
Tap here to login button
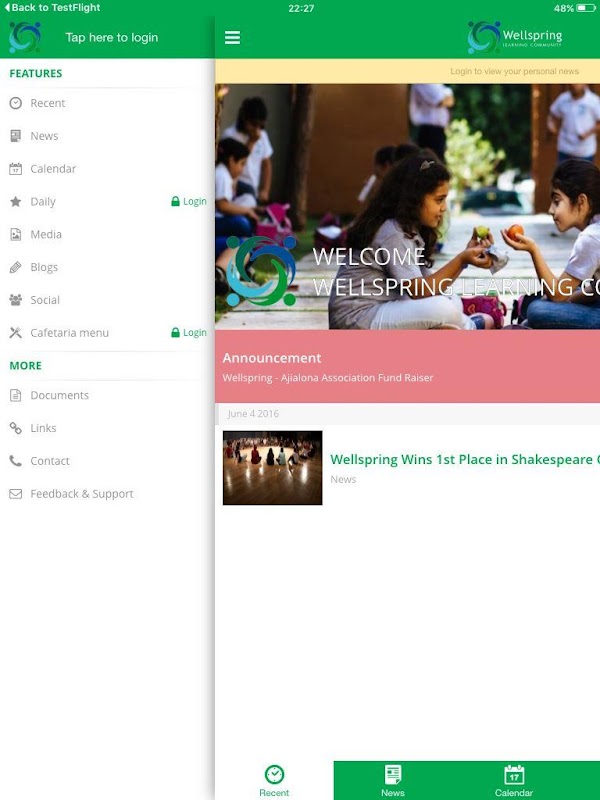[112, 38]
